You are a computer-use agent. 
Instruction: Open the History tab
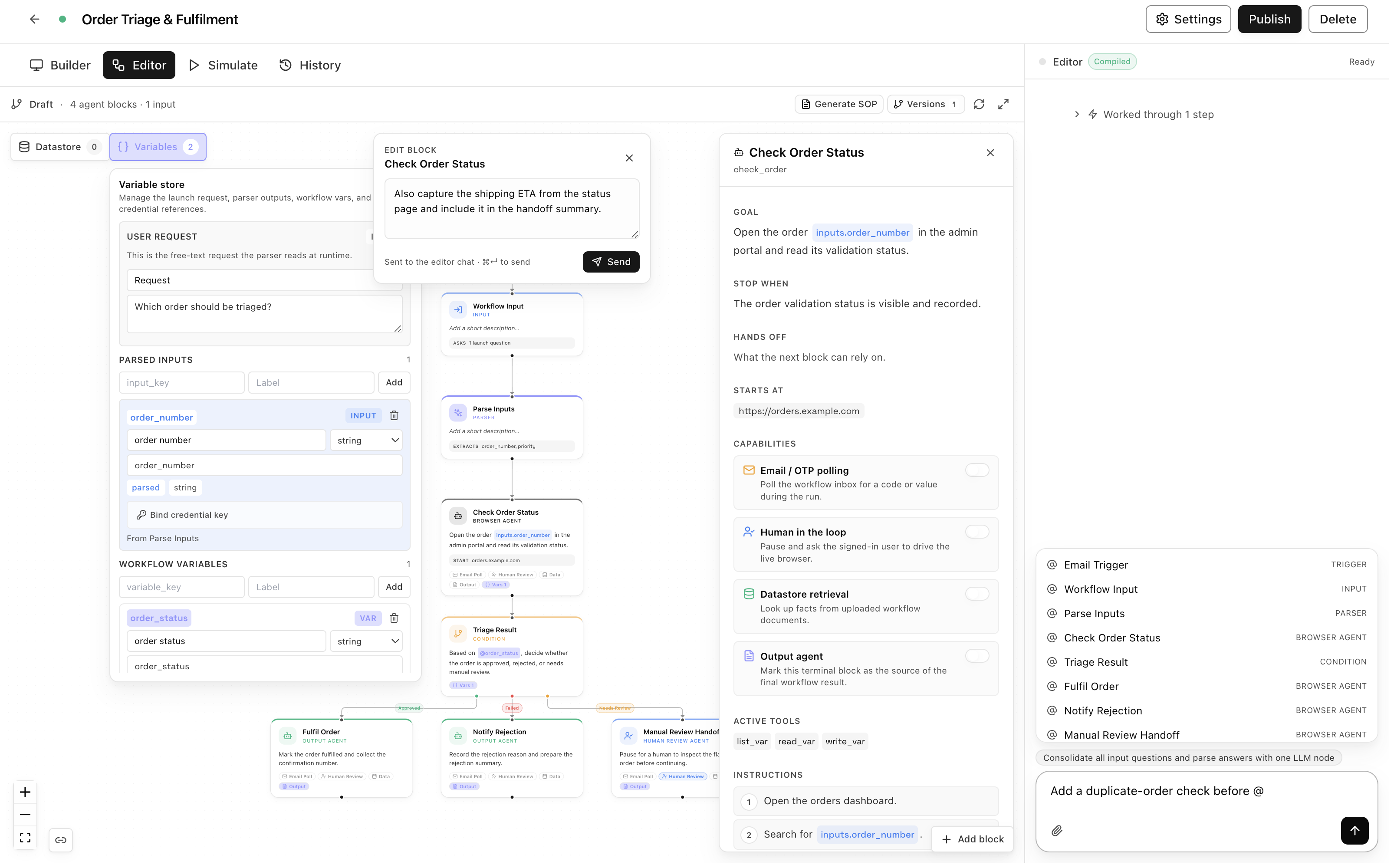(x=310, y=65)
